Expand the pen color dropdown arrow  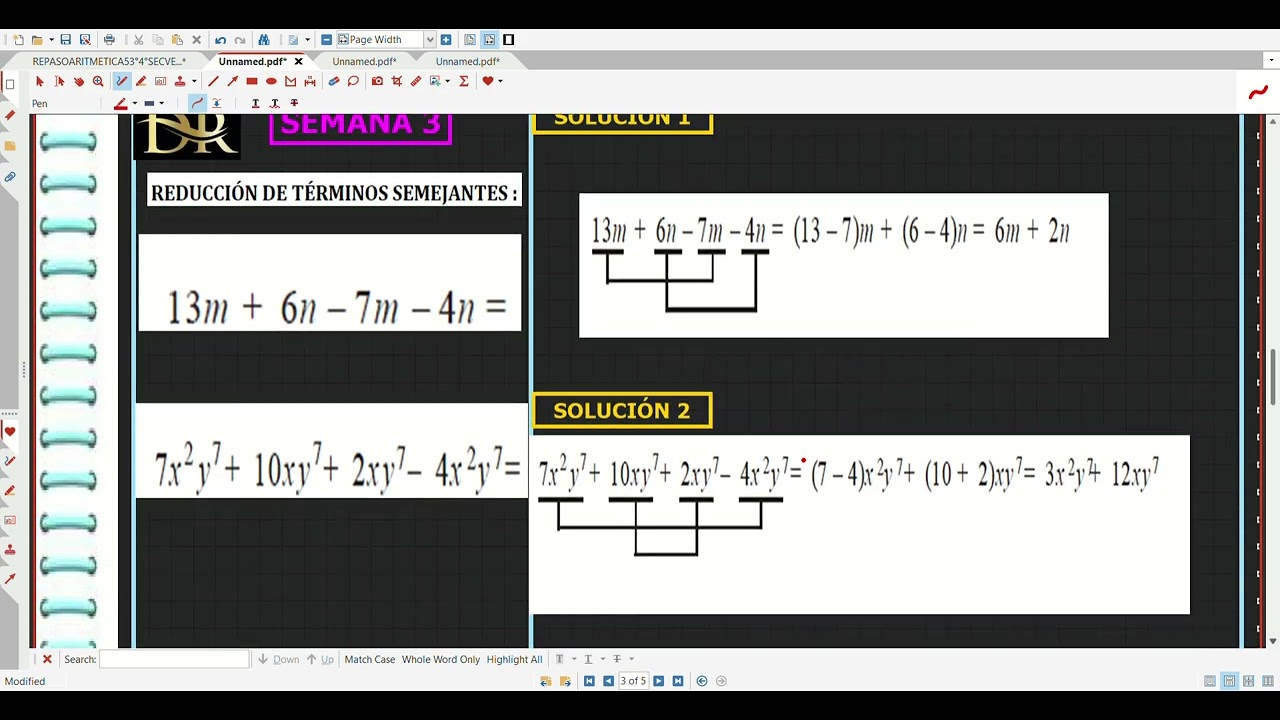tap(134, 103)
